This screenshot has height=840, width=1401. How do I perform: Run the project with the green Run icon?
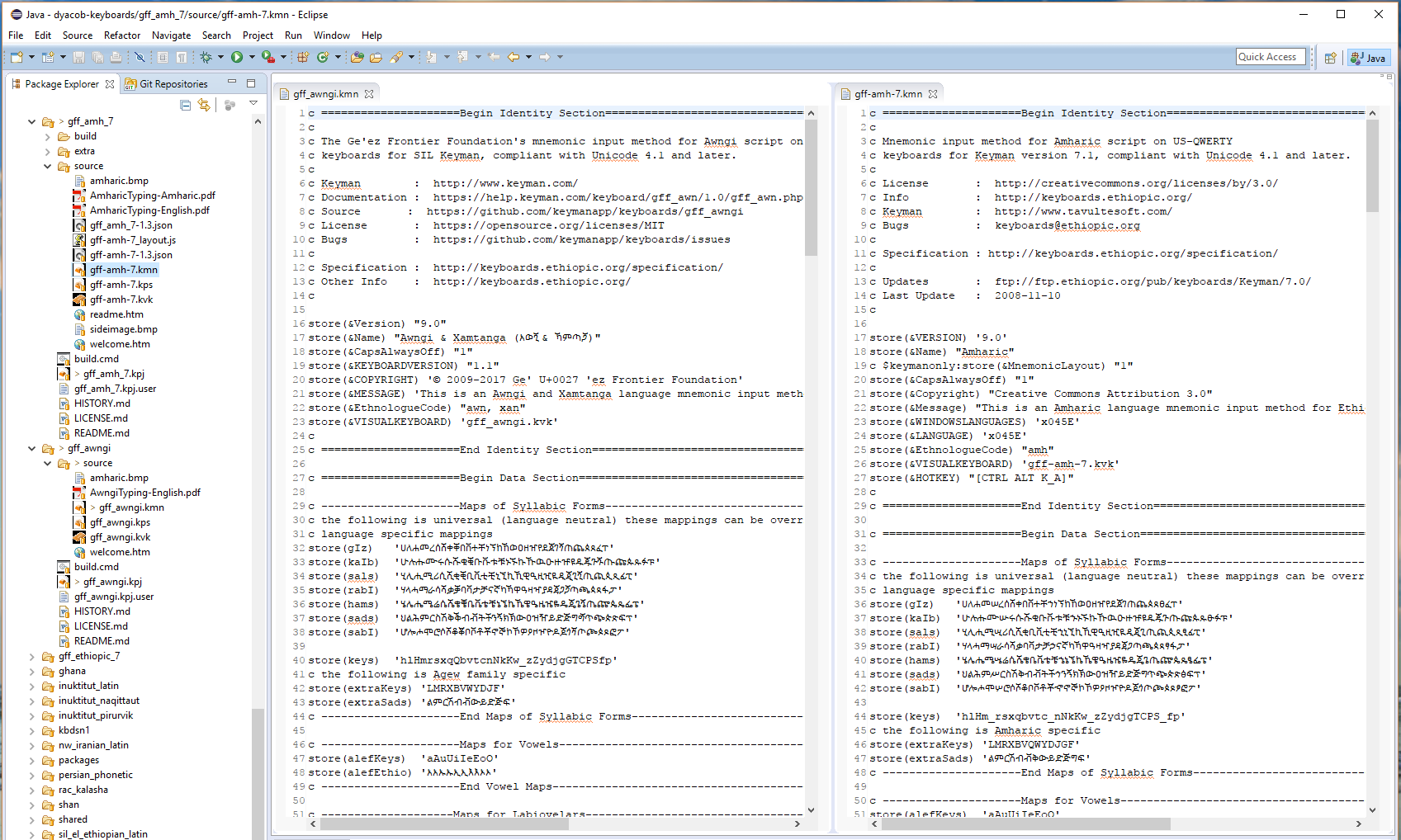pyautogui.click(x=237, y=57)
